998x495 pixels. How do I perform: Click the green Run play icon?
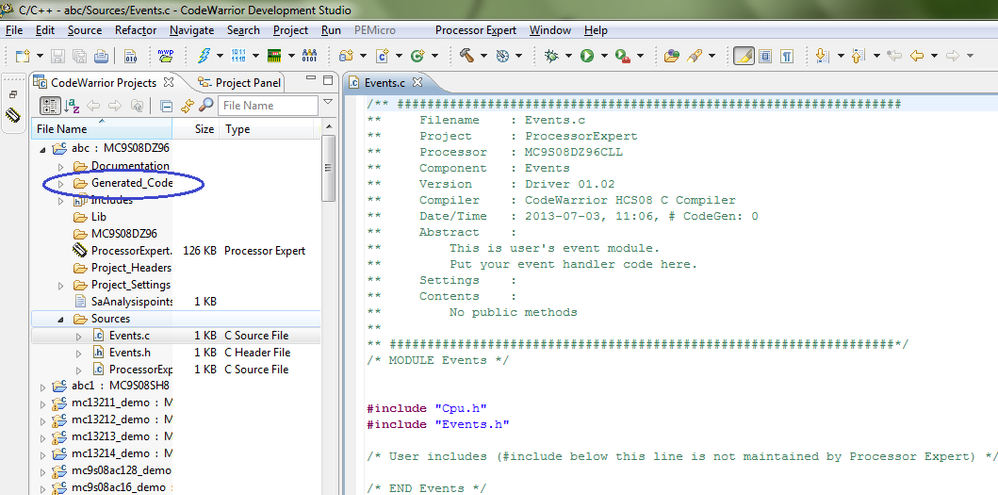pos(587,56)
